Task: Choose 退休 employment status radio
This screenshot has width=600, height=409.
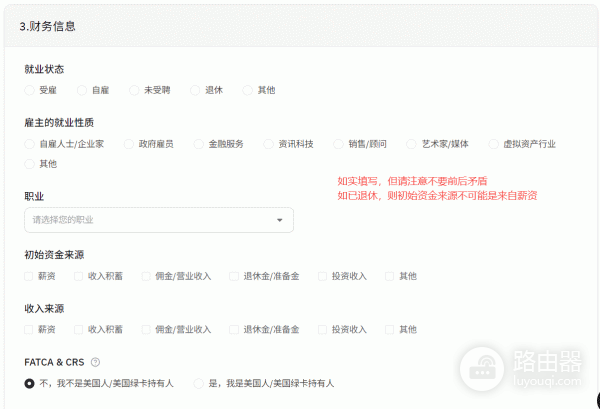Action: coord(195,90)
